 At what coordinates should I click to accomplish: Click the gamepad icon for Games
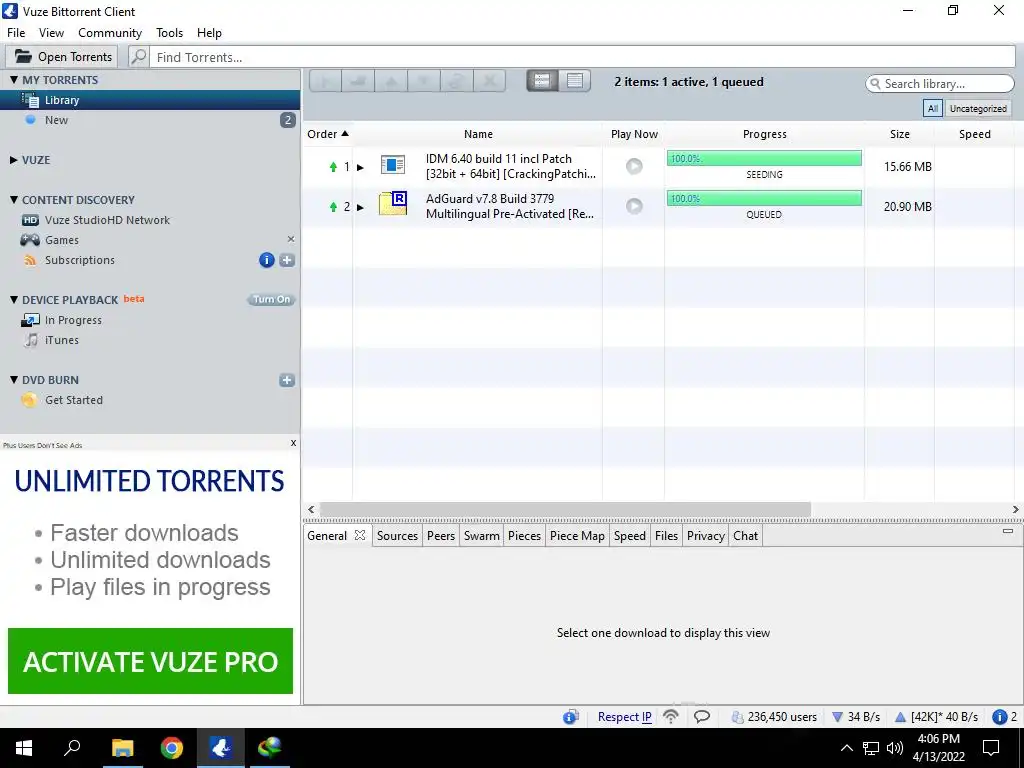(x=30, y=240)
